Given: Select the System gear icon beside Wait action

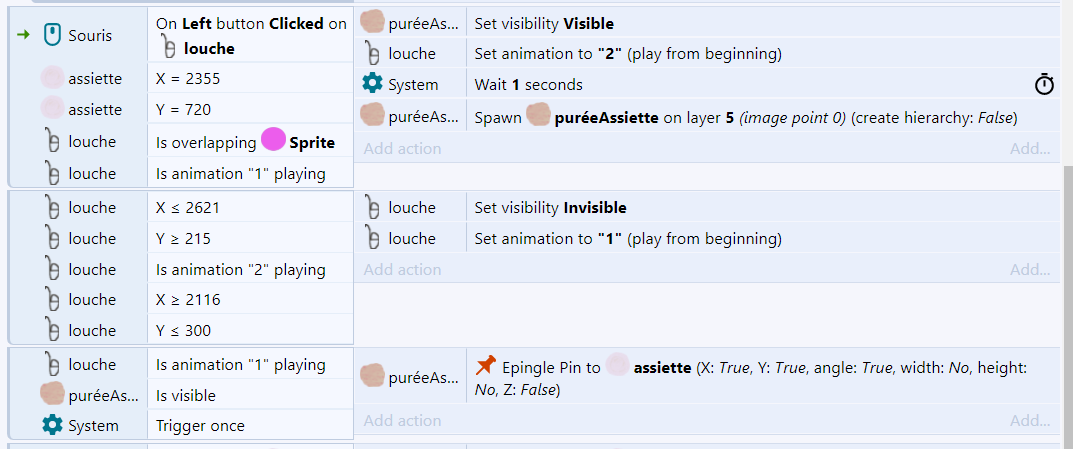Looking at the screenshot, I should 372,84.
